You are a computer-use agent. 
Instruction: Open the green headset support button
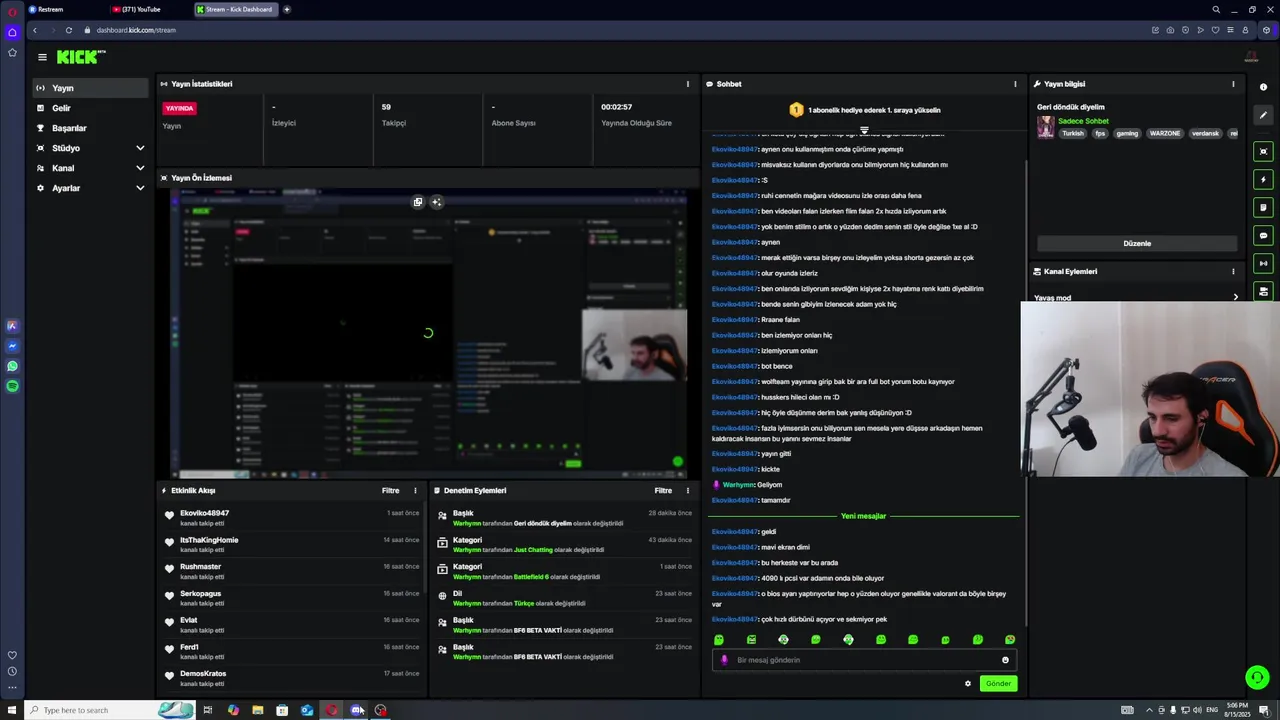[x=1257, y=678]
